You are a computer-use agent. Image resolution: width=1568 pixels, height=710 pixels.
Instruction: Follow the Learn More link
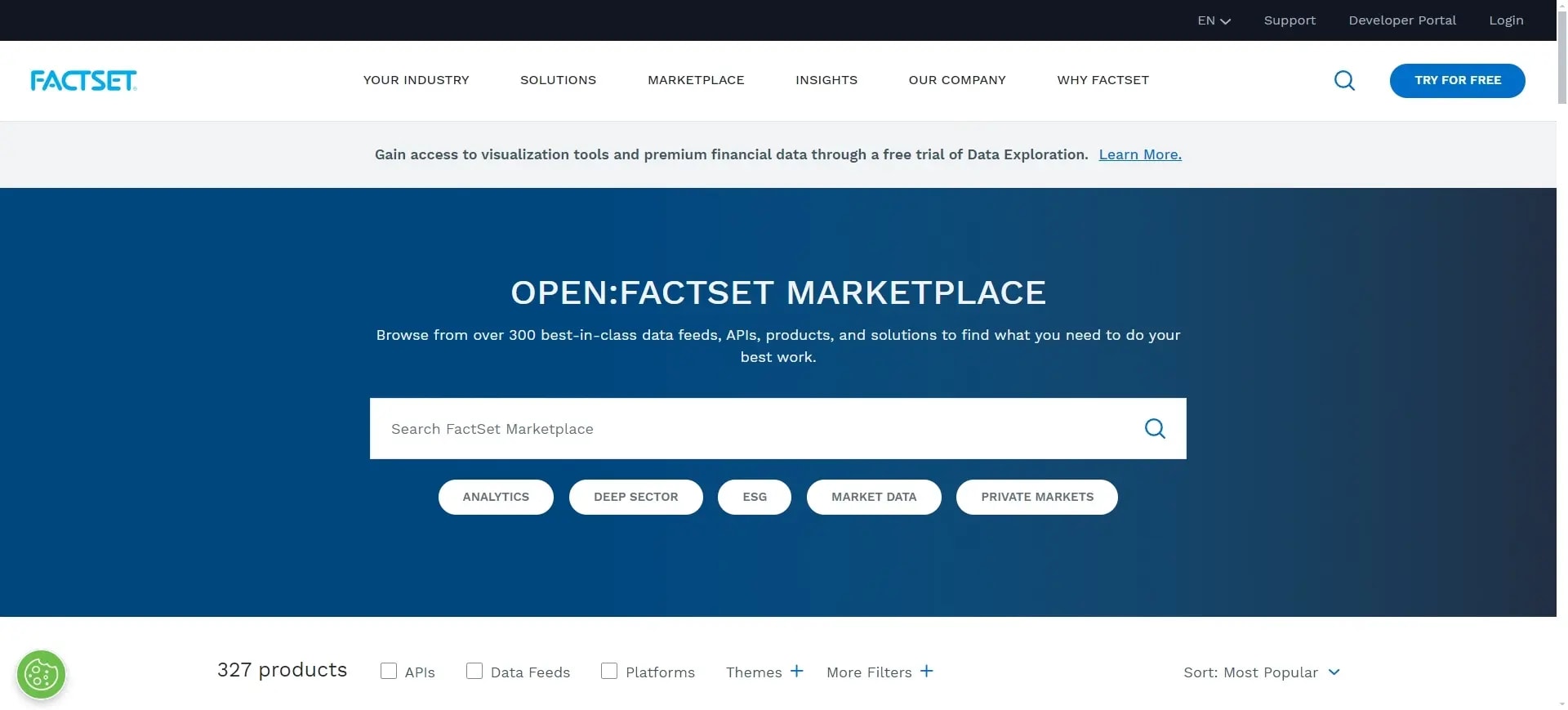1140,154
